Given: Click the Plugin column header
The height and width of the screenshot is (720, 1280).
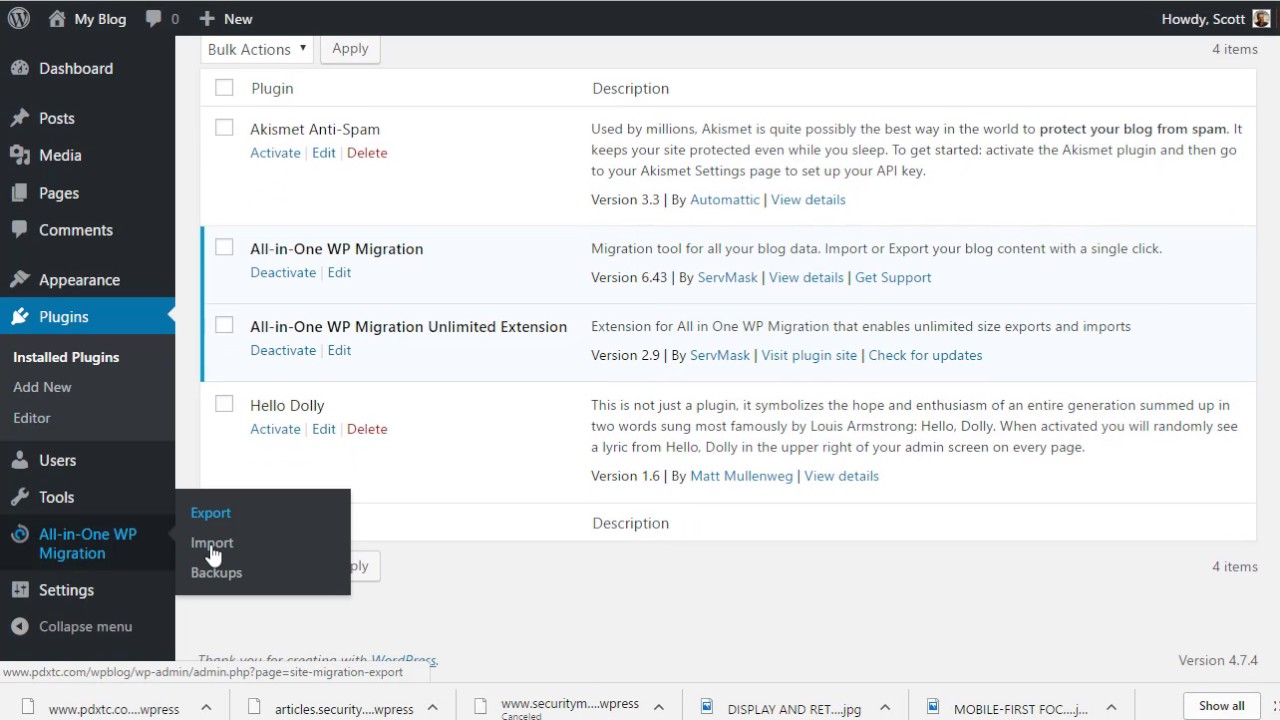Looking at the screenshot, I should pos(272,88).
